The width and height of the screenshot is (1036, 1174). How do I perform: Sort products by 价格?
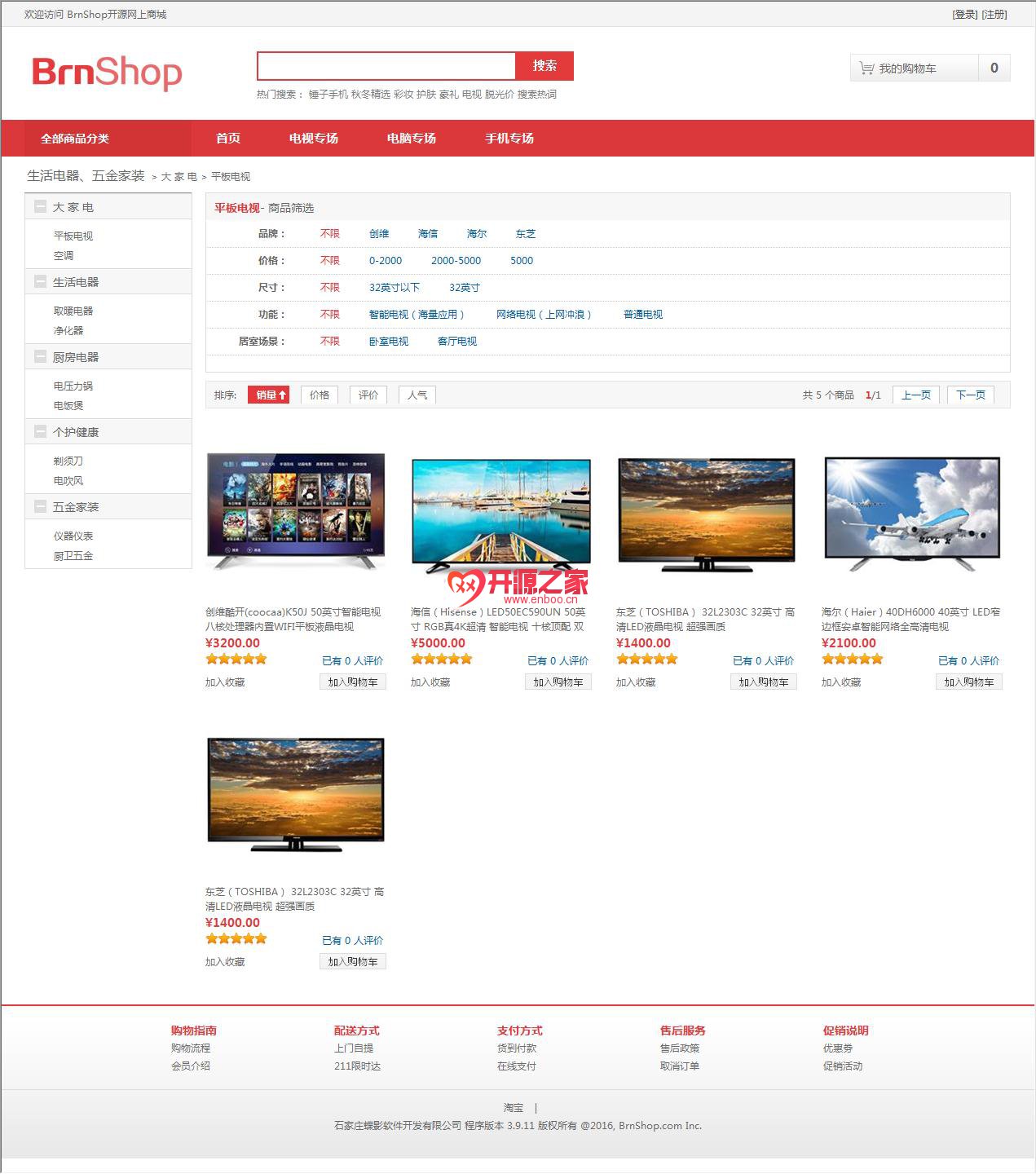click(x=320, y=395)
